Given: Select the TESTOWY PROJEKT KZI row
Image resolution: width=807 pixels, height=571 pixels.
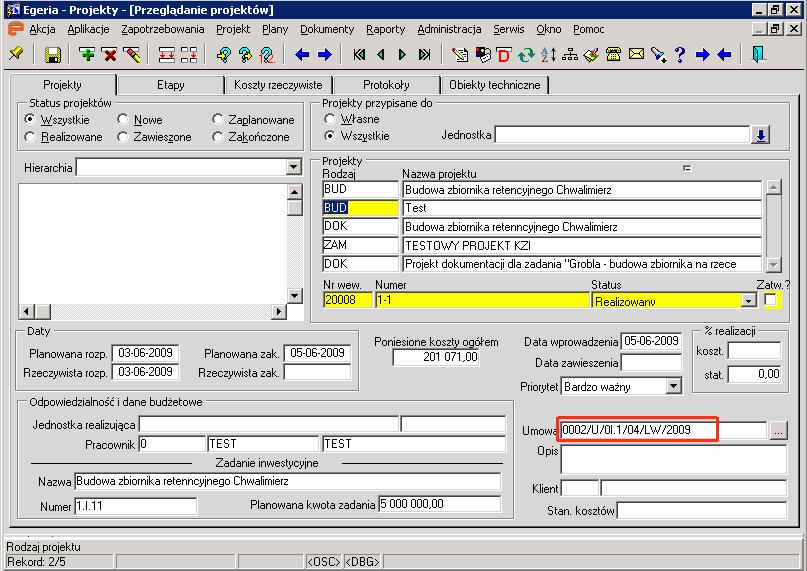Looking at the screenshot, I should (582, 246).
